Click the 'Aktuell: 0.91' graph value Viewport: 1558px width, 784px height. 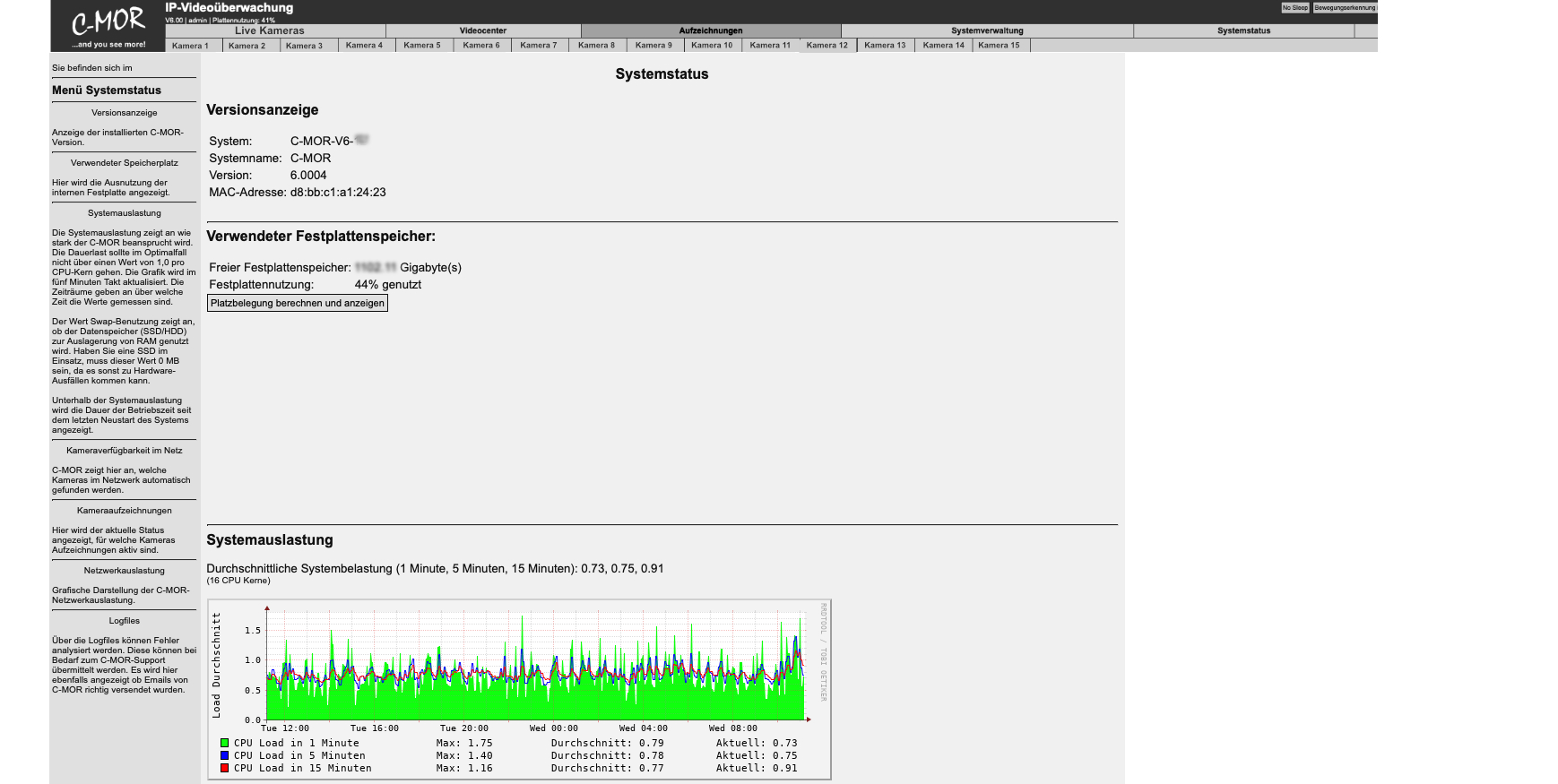click(757, 768)
